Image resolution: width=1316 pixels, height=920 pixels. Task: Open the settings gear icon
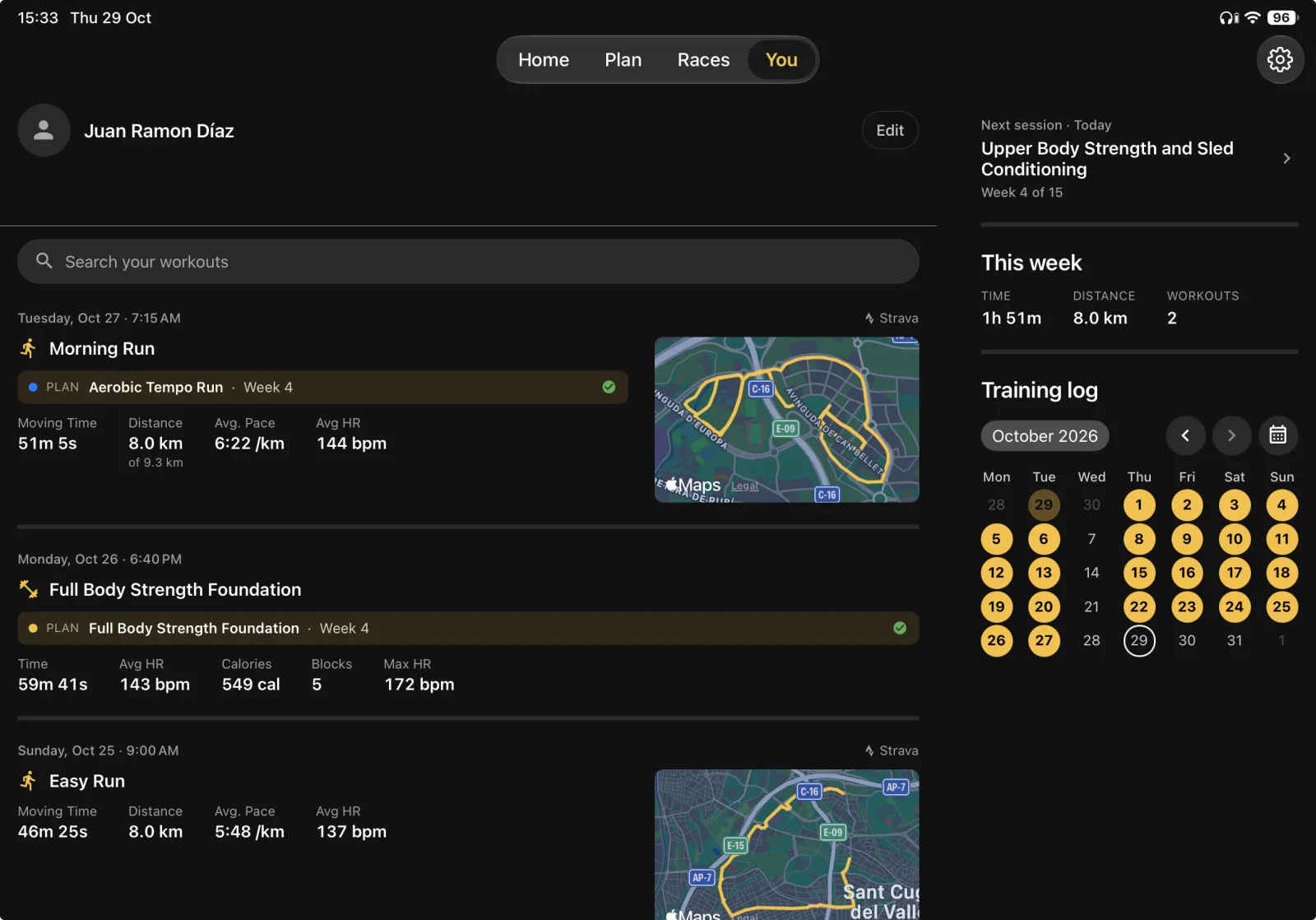1280,59
